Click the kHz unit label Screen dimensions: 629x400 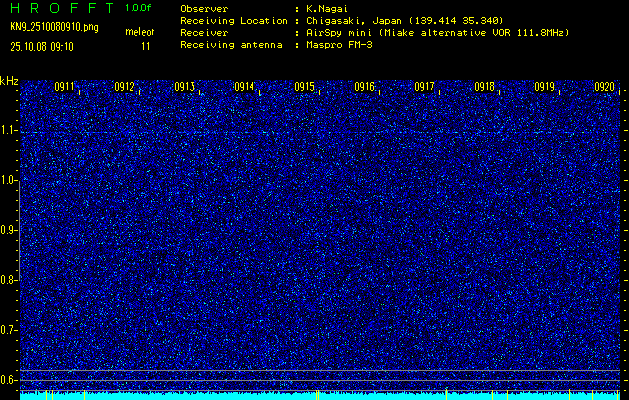point(9,81)
